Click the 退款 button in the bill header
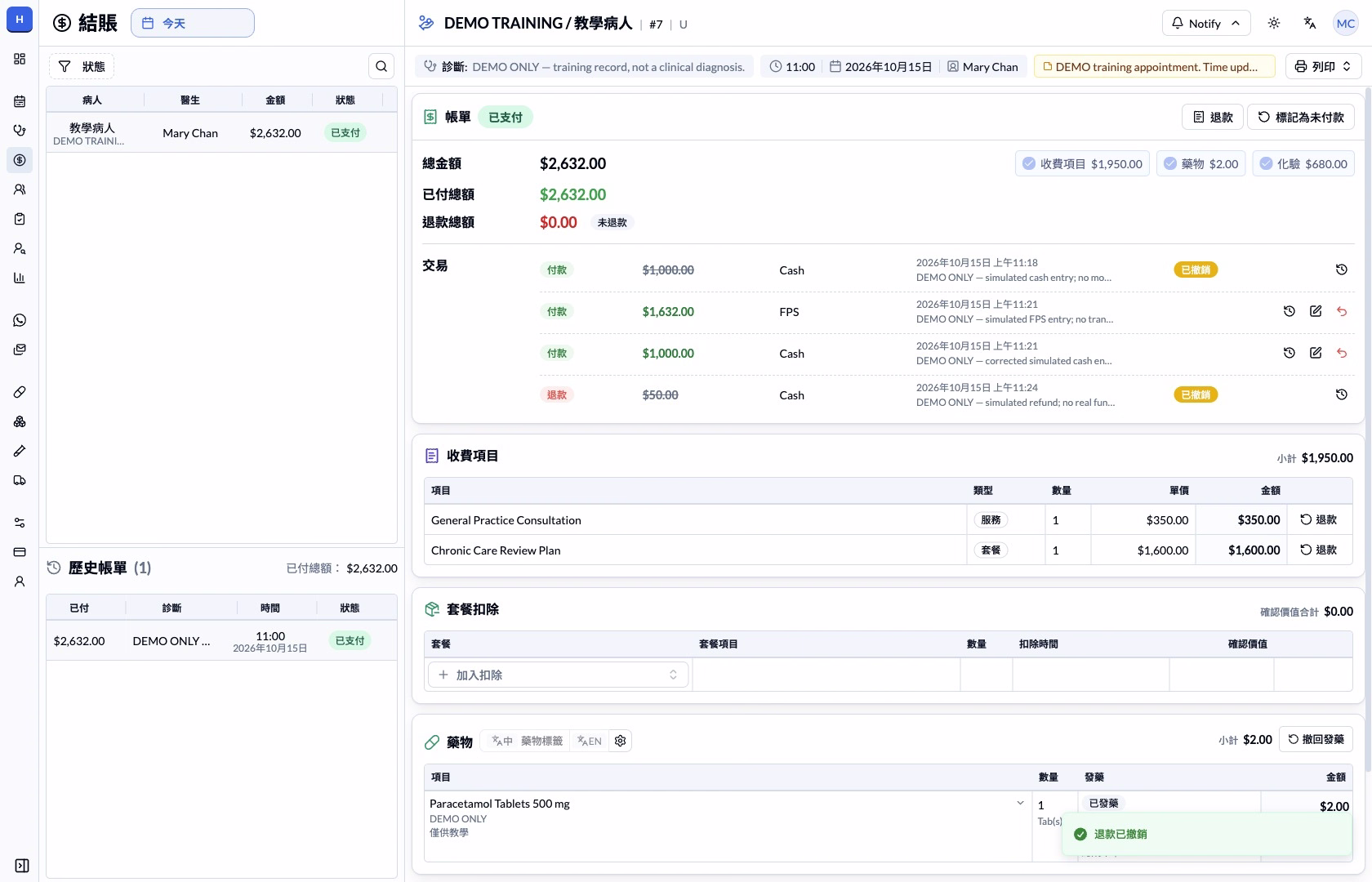Viewport: 1372px width, 882px height. pos(1213,117)
